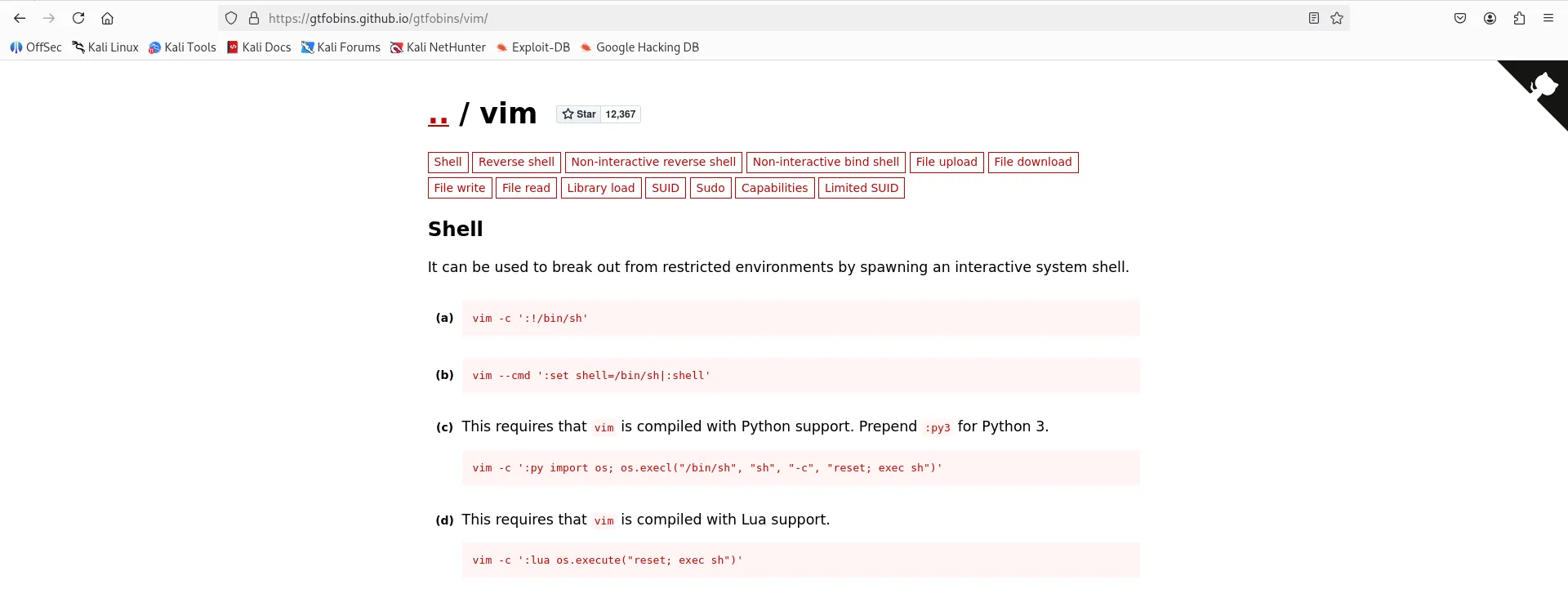This screenshot has height=598, width=1568.
Task: Click the URL address bar field
Action: tap(735, 18)
